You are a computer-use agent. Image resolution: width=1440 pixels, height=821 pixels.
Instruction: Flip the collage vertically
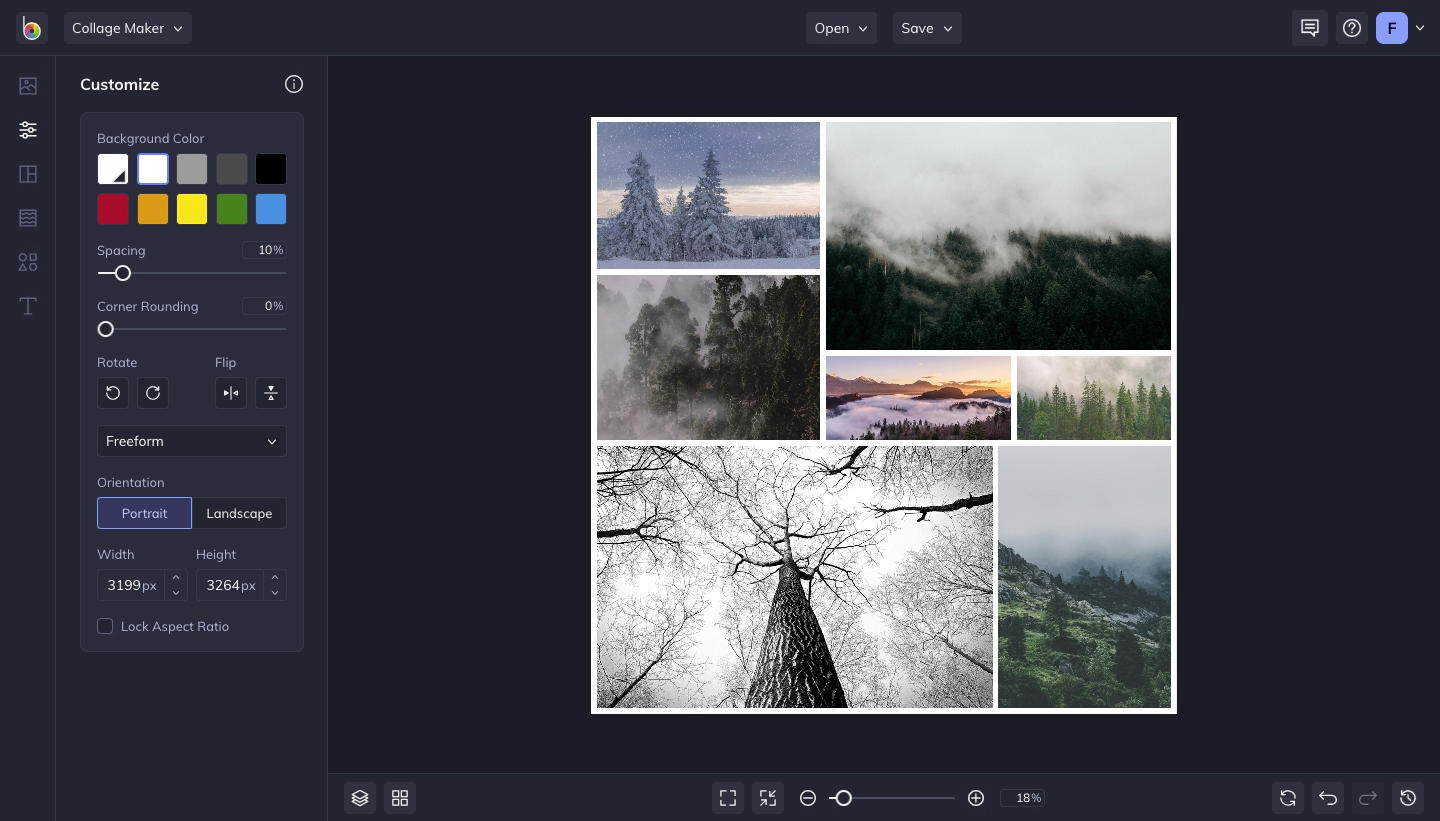tap(271, 393)
